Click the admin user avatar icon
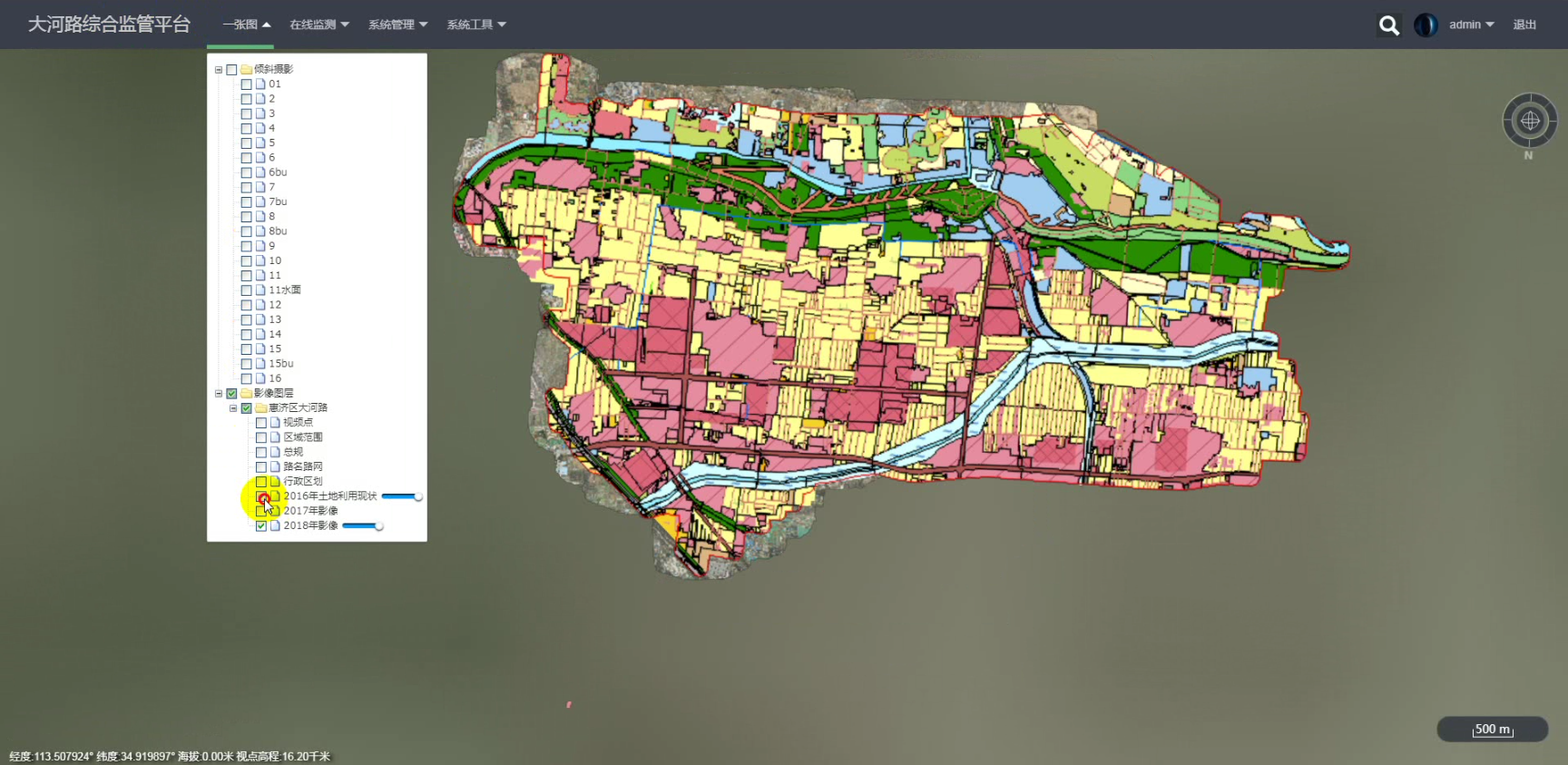This screenshot has height=765, width=1568. (x=1426, y=25)
